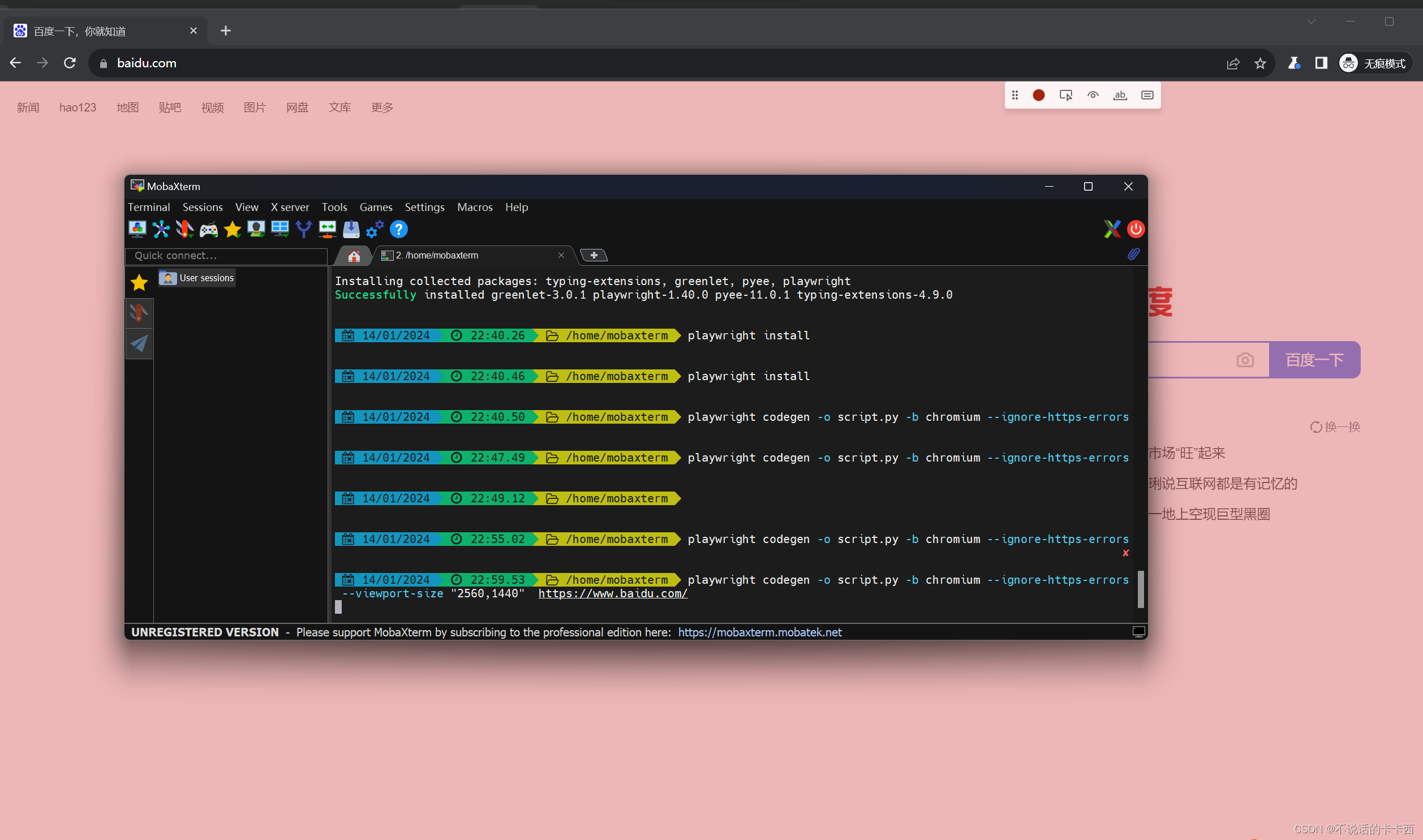Open the mobaxterm.mobatek.net link
The height and width of the screenshot is (840, 1423).
coord(760,632)
